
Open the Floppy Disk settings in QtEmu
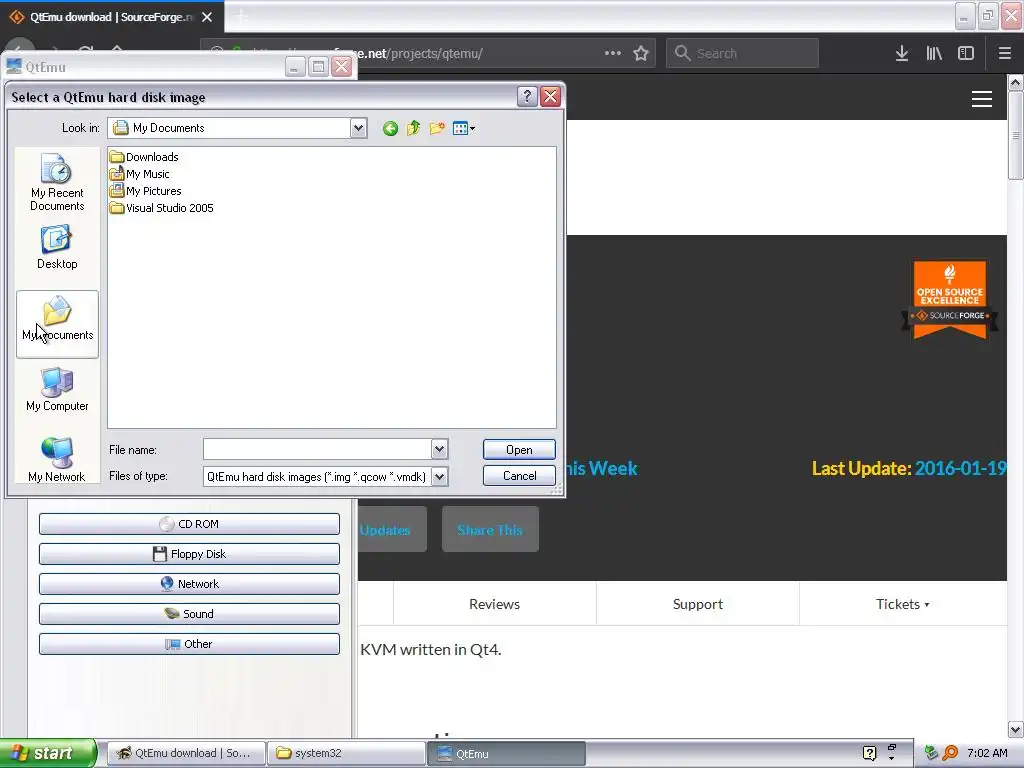pos(189,554)
